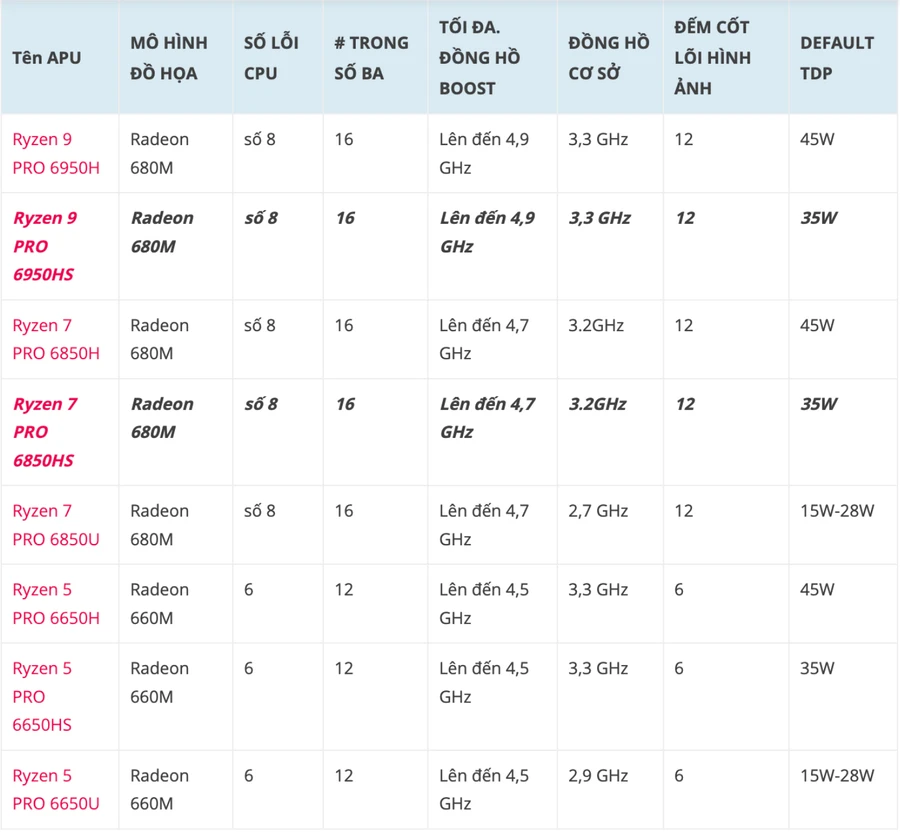This screenshot has height=832, width=900.
Task: Click the DEFAULT TDP column header
Action: click(837, 58)
